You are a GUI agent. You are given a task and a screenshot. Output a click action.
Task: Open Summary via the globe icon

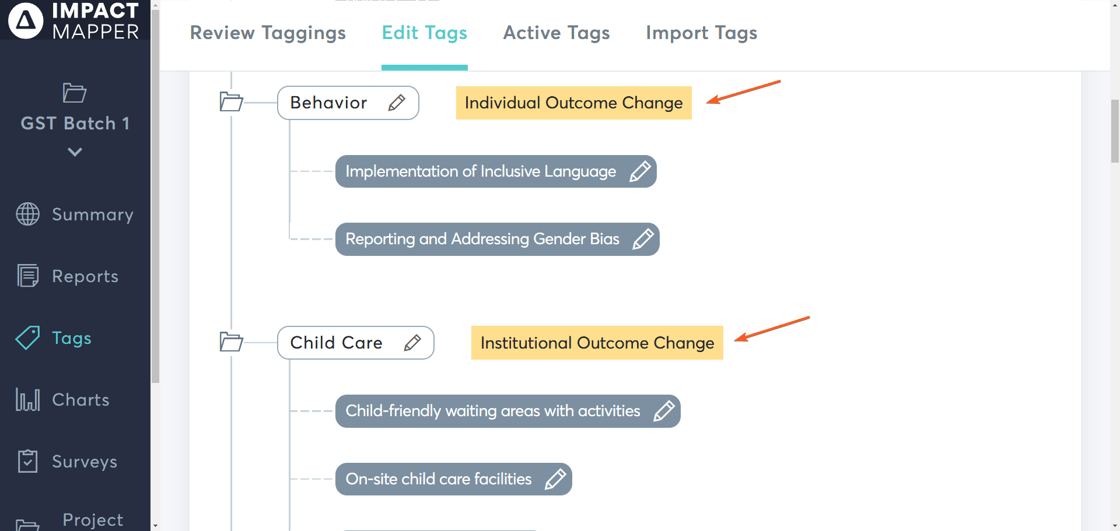tap(28, 214)
